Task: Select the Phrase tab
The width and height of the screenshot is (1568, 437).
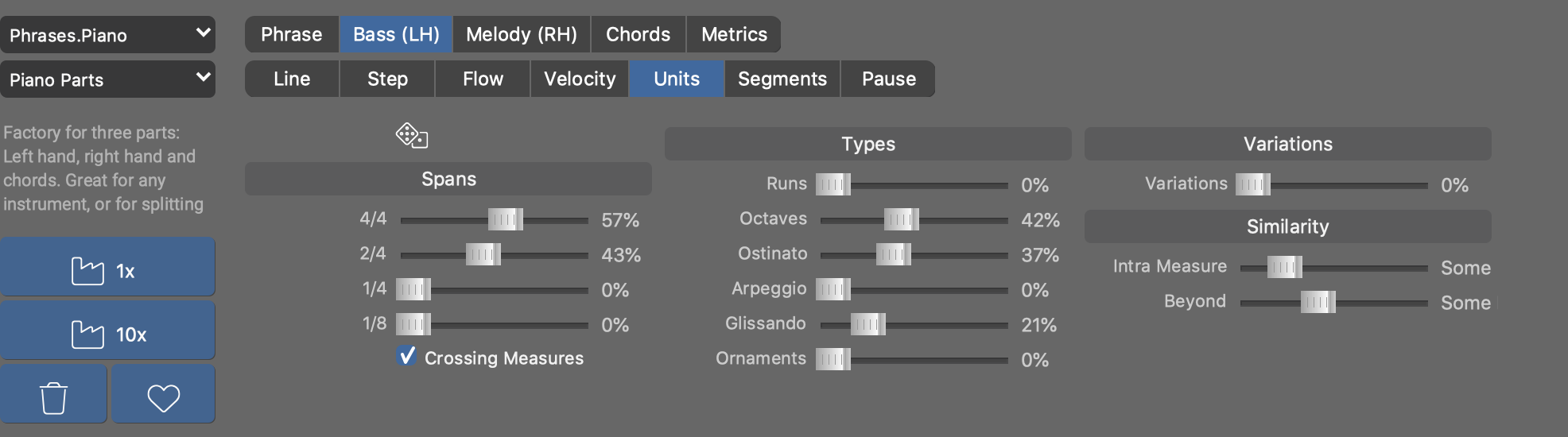Action: click(292, 35)
